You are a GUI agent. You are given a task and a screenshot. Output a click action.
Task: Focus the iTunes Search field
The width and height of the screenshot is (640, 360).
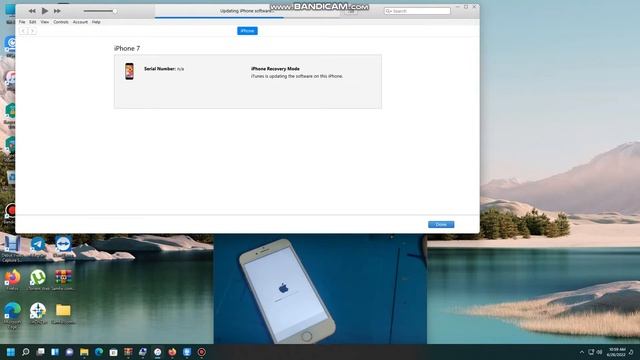417,11
